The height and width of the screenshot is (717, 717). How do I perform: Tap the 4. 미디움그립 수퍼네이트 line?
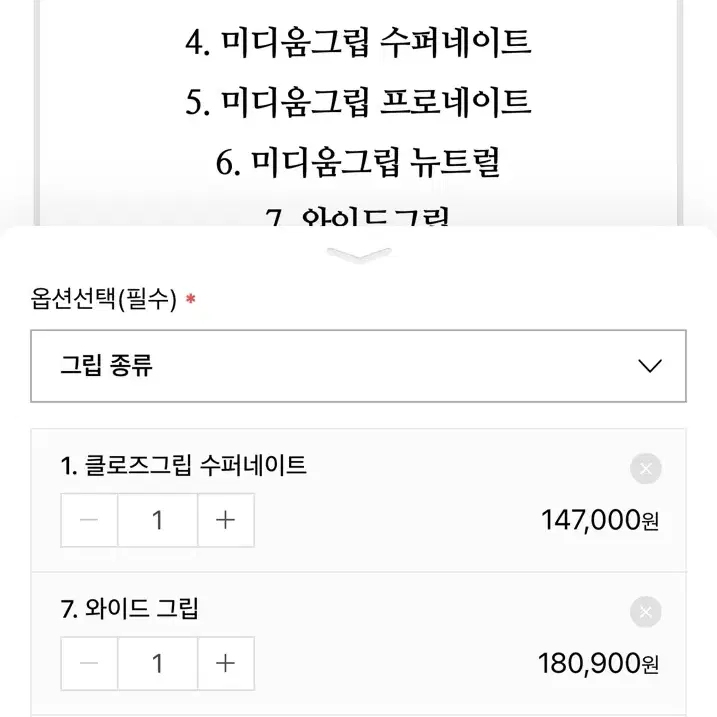(x=358, y=43)
